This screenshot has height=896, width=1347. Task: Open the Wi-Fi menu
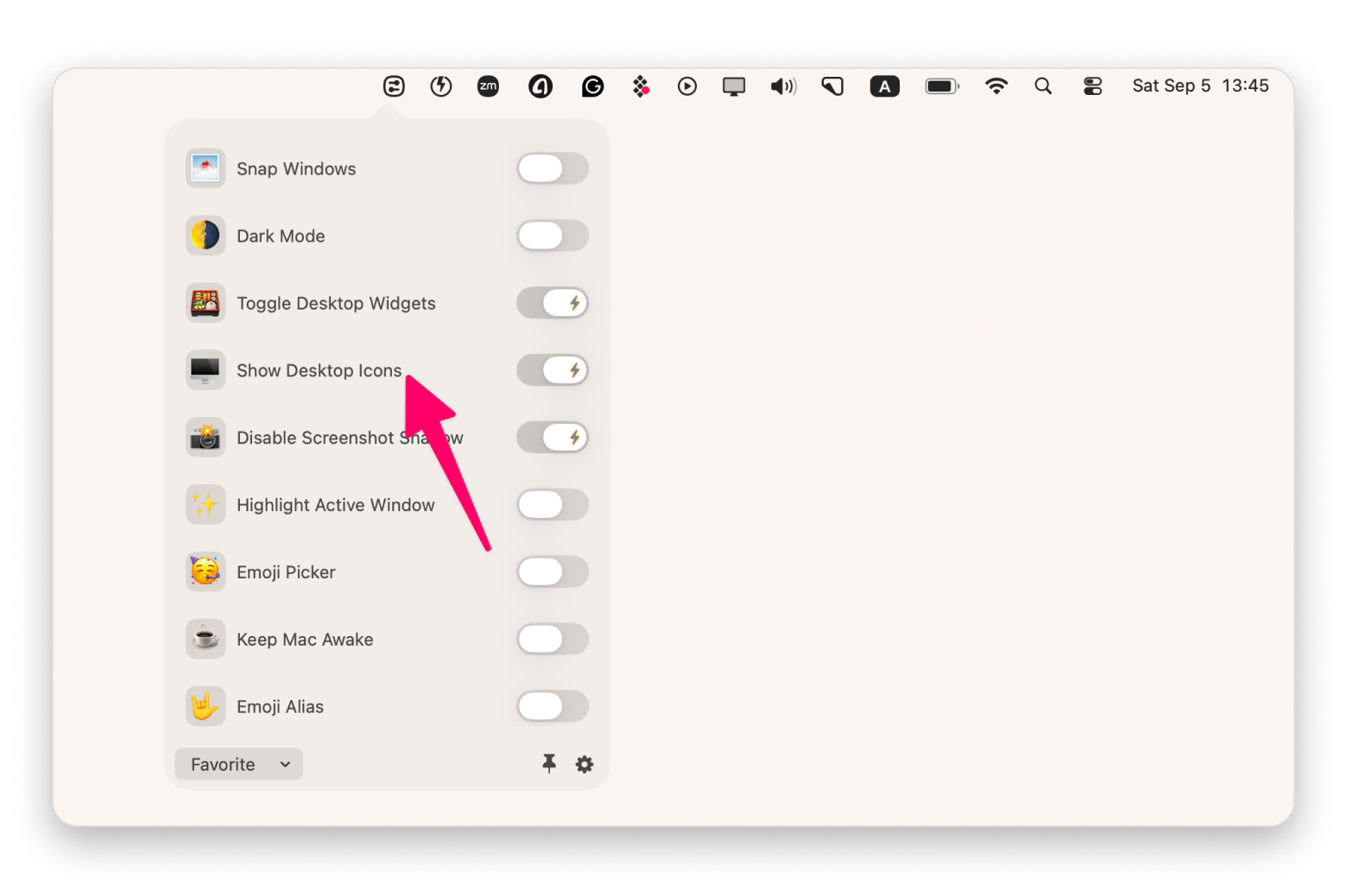pyautogui.click(x=996, y=86)
